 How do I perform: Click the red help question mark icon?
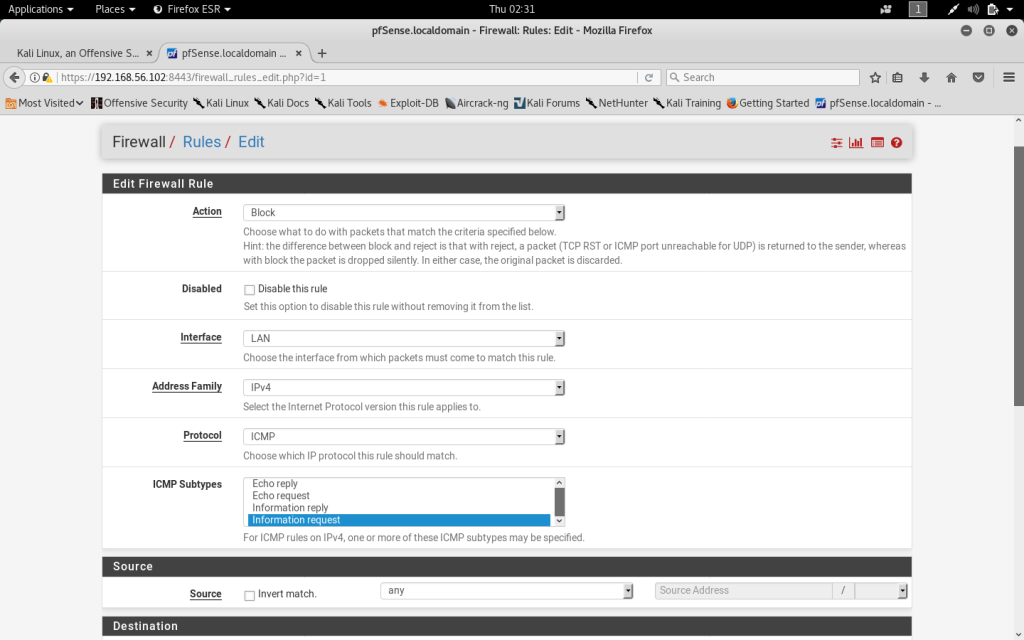point(897,143)
